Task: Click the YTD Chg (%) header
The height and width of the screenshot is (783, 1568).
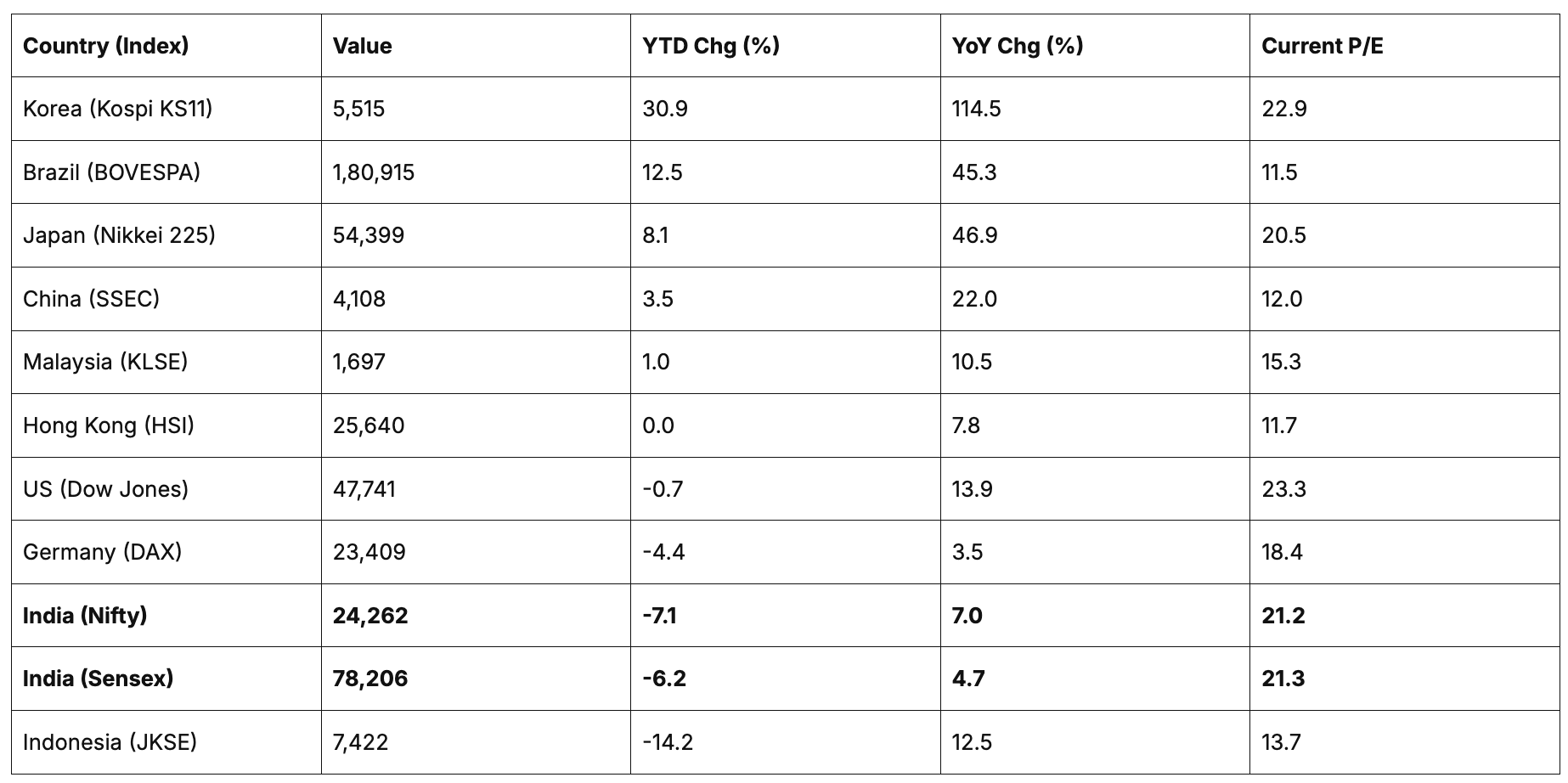Action: pos(710,46)
